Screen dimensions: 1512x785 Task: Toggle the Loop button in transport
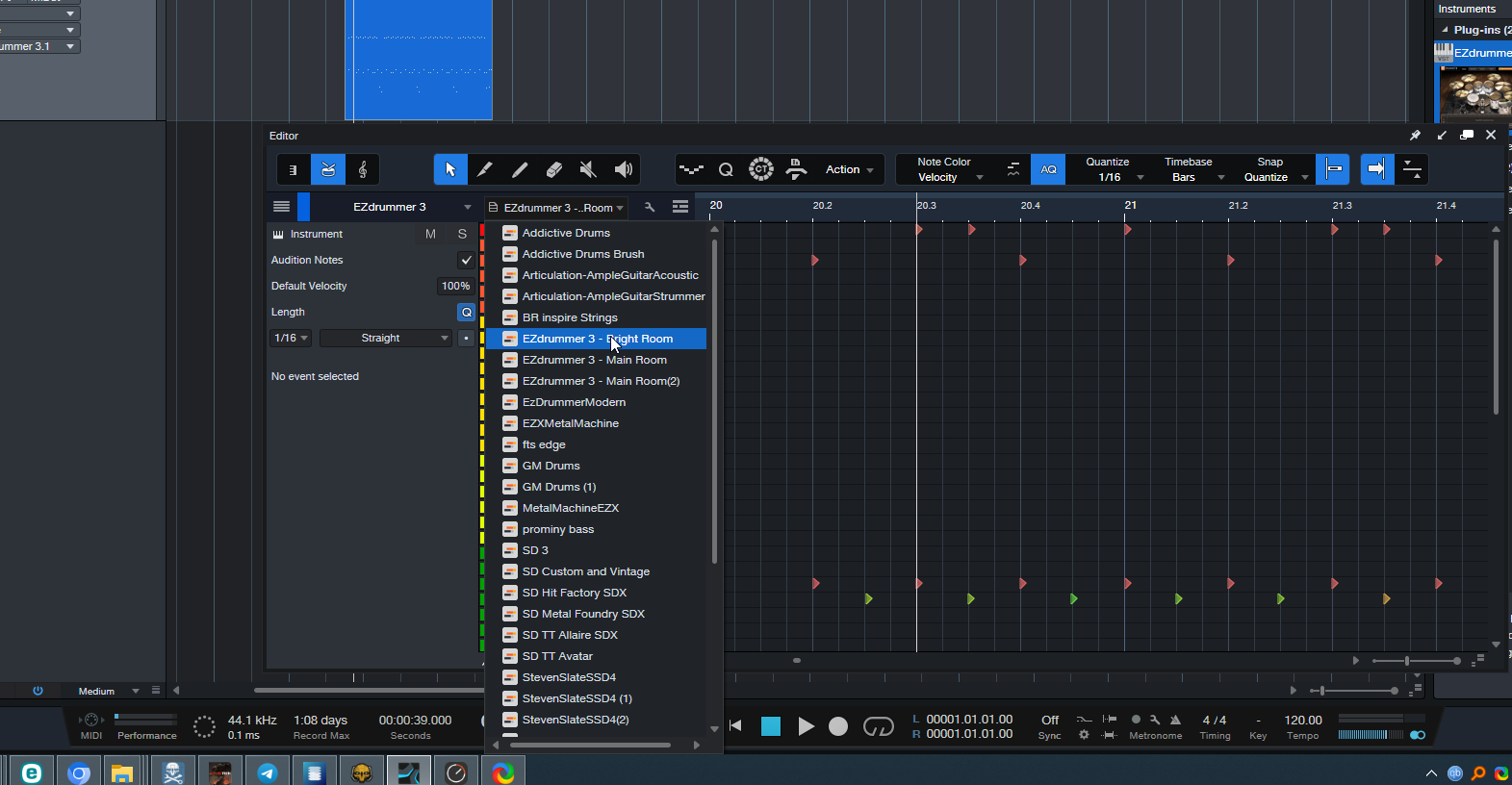tap(878, 726)
